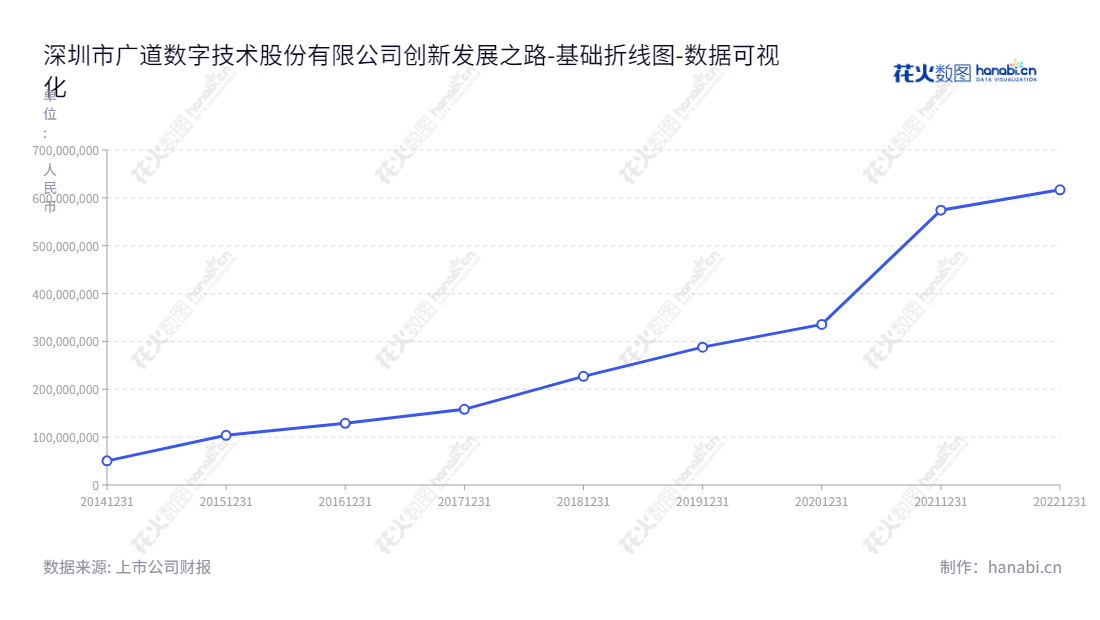Screen dimensions: 1100x620
Task: Click the 20181231 data point marker
Action: click(x=584, y=377)
